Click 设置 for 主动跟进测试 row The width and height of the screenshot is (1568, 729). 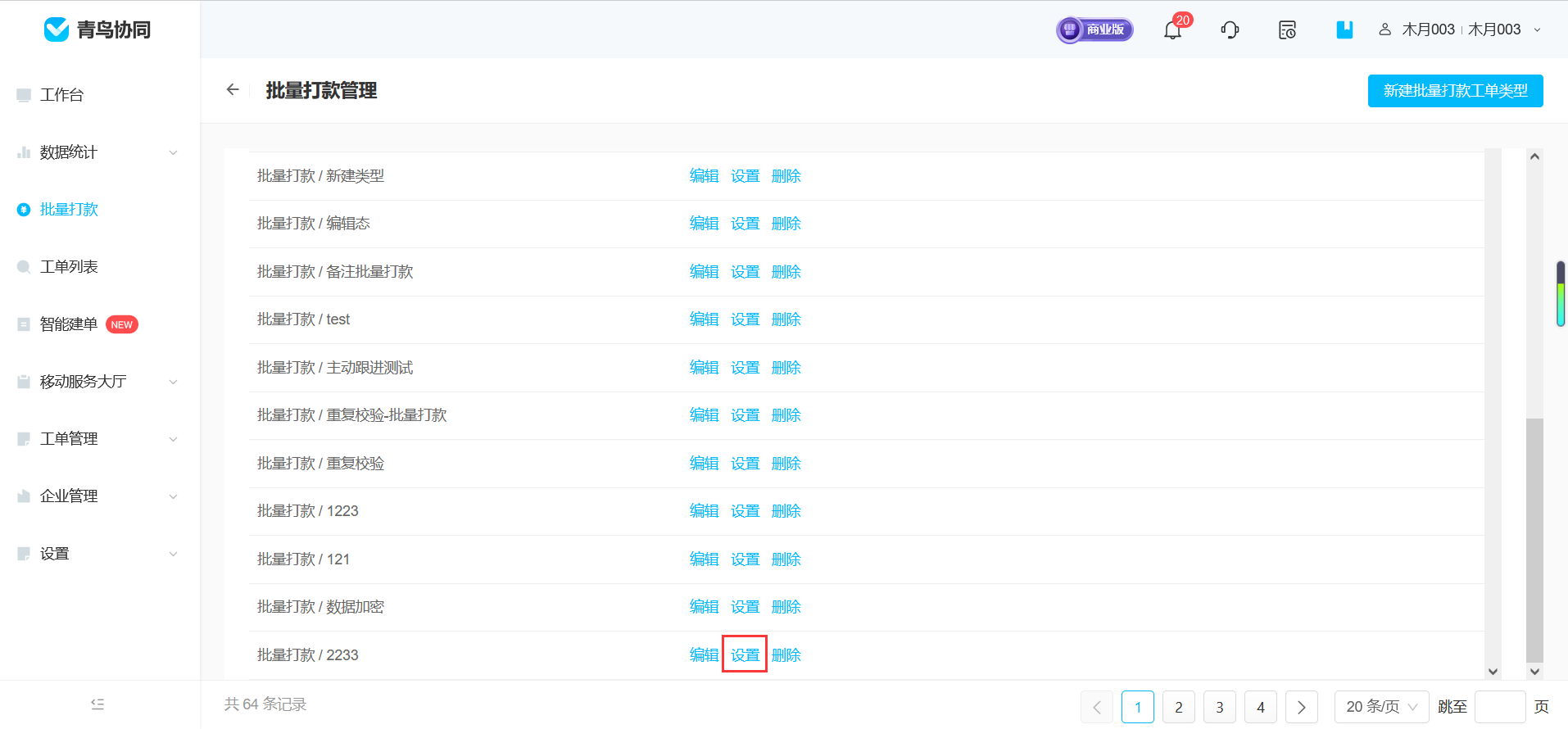click(745, 368)
